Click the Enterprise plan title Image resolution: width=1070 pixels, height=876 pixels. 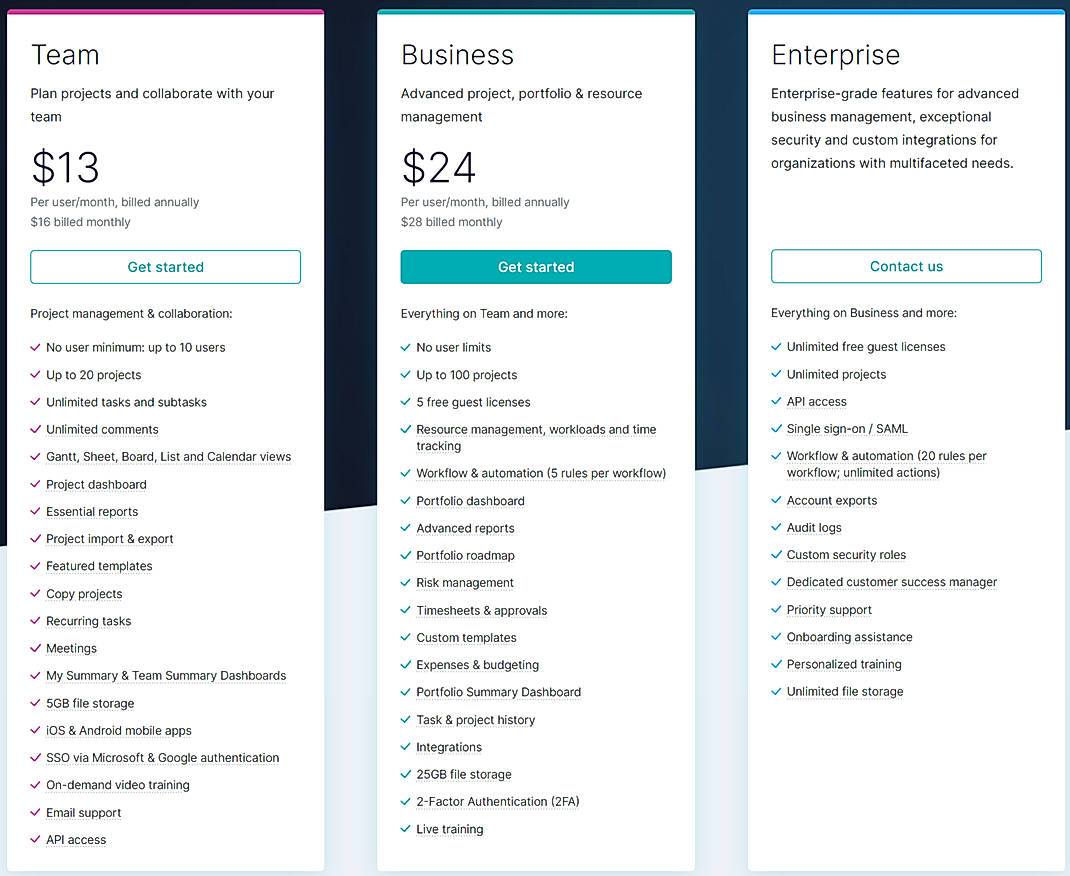point(835,55)
